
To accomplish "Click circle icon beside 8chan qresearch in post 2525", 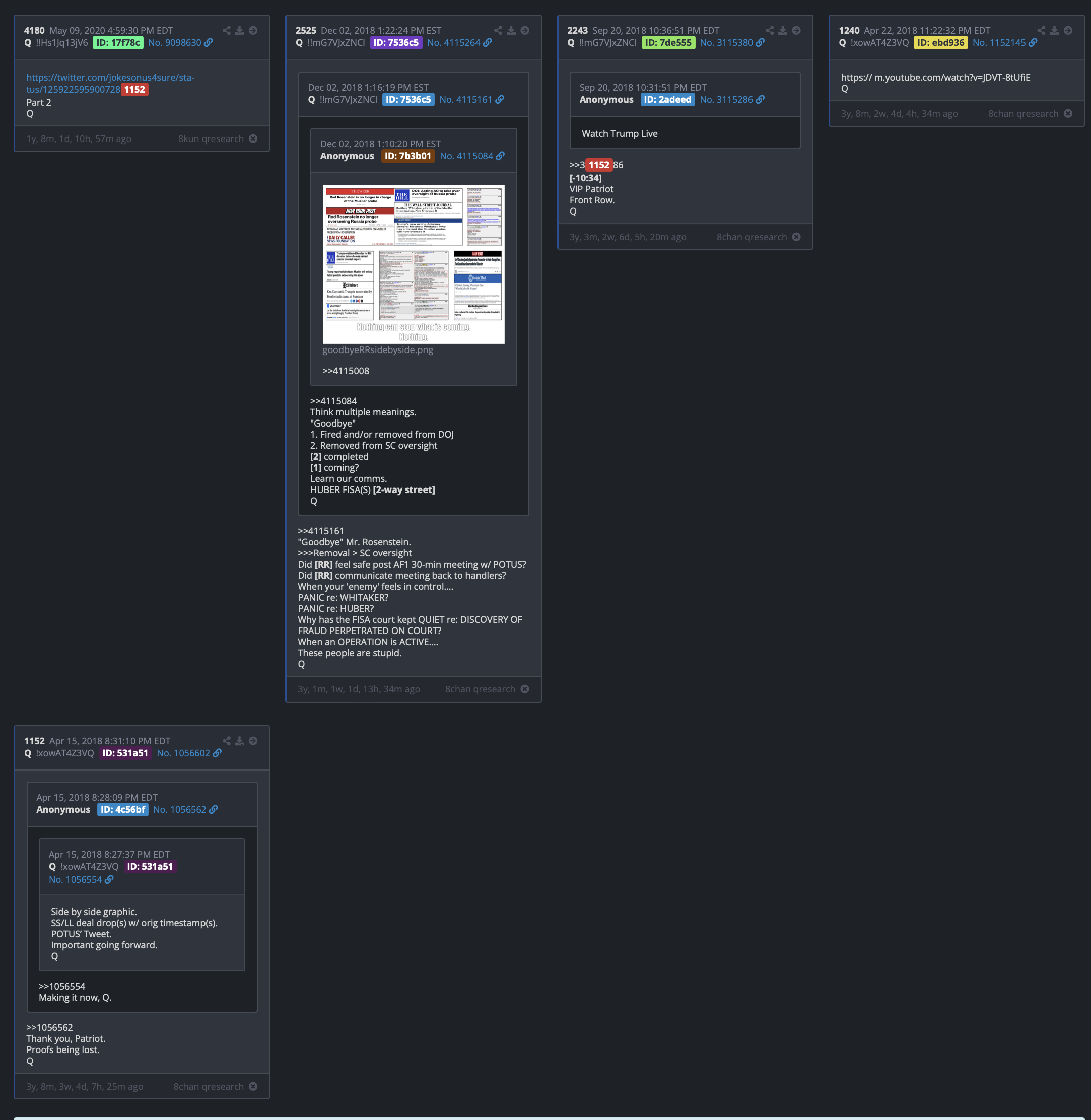I will (525, 689).
